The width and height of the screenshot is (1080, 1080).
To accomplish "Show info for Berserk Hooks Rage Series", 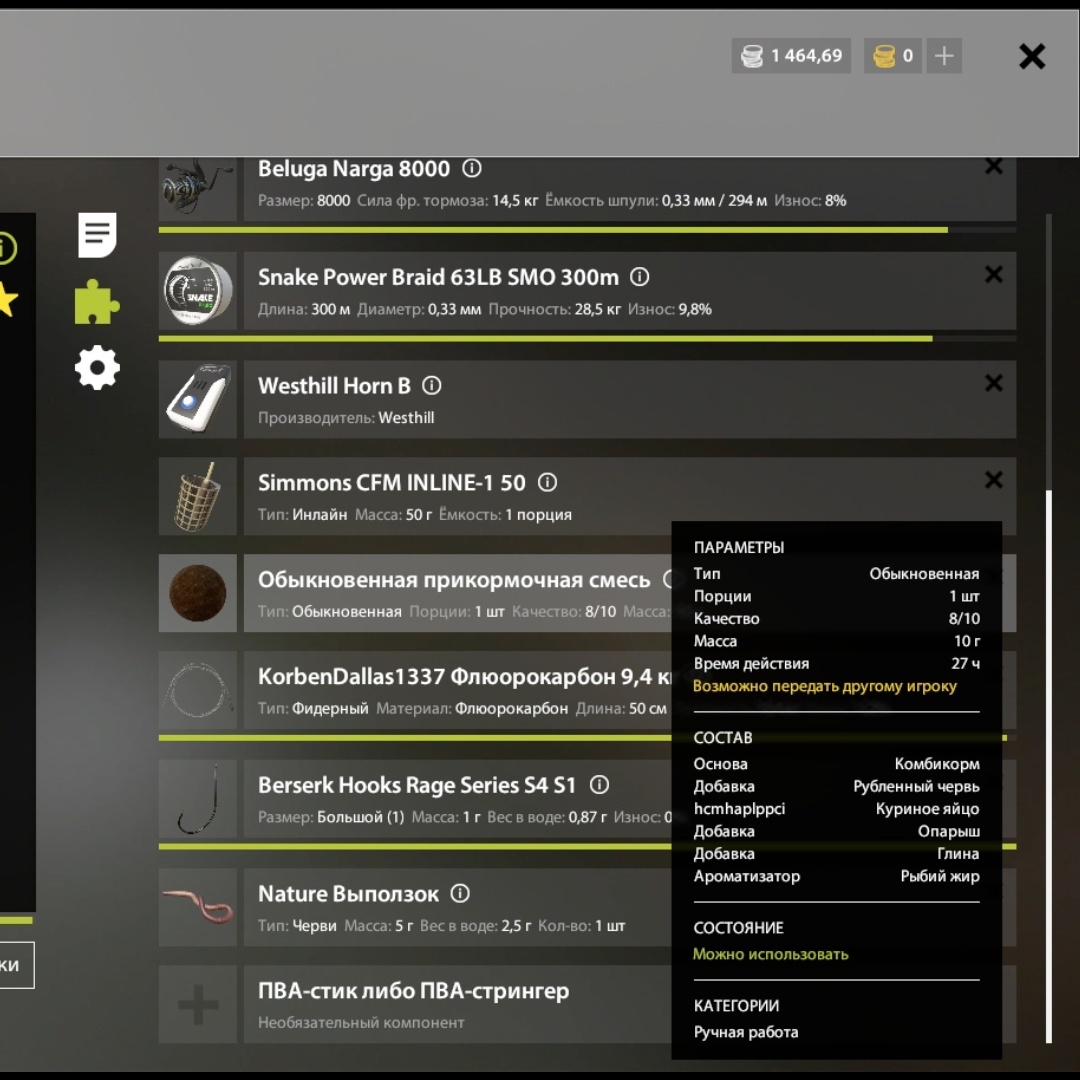I will click(x=599, y=785).
